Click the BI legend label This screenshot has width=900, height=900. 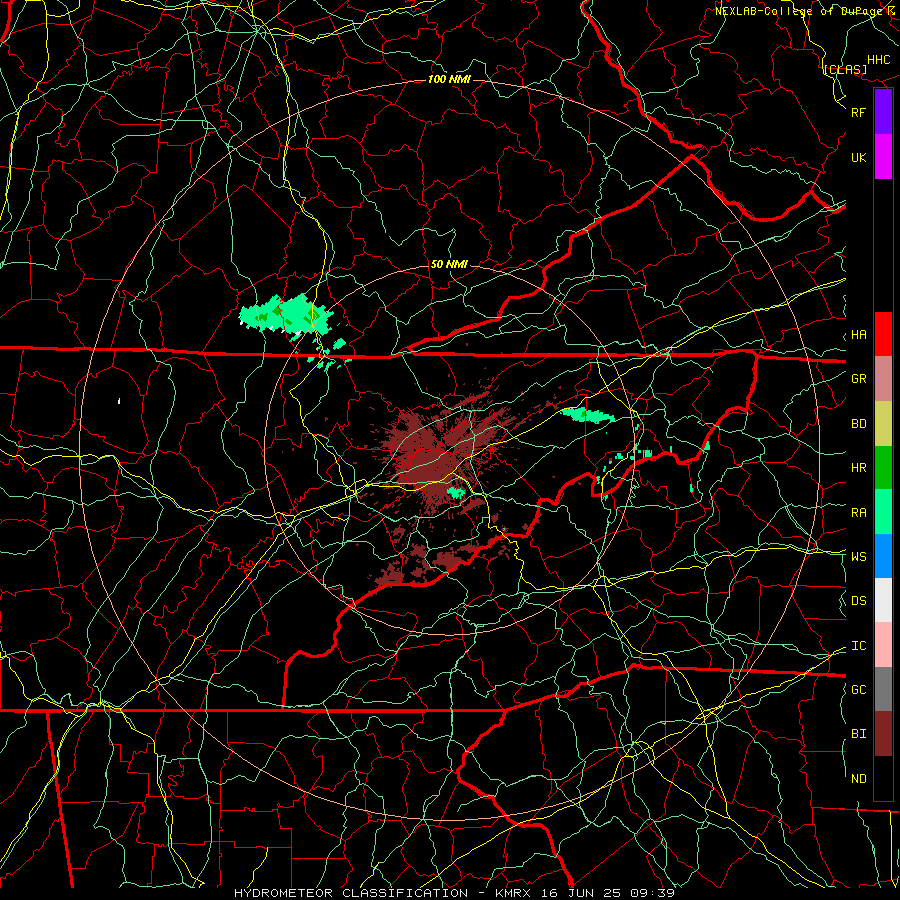click(x=858, y=734)
